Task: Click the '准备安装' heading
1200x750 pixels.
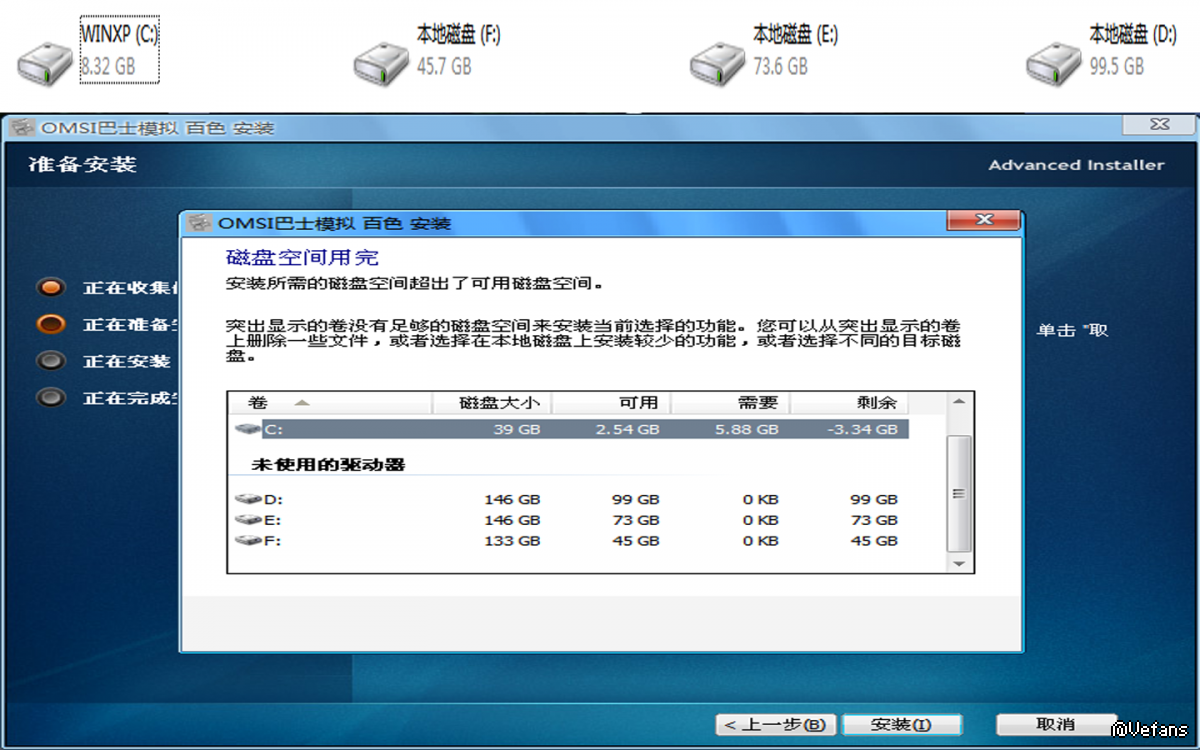Action: 83,164
